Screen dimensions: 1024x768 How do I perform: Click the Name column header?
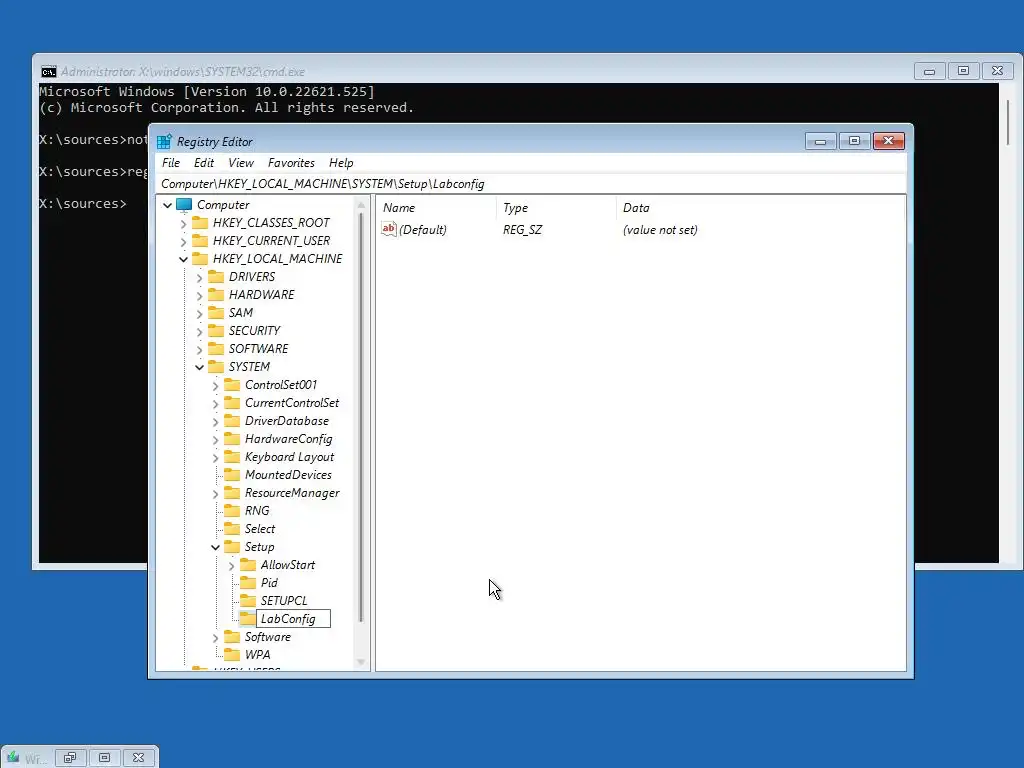tap(436, 208)
